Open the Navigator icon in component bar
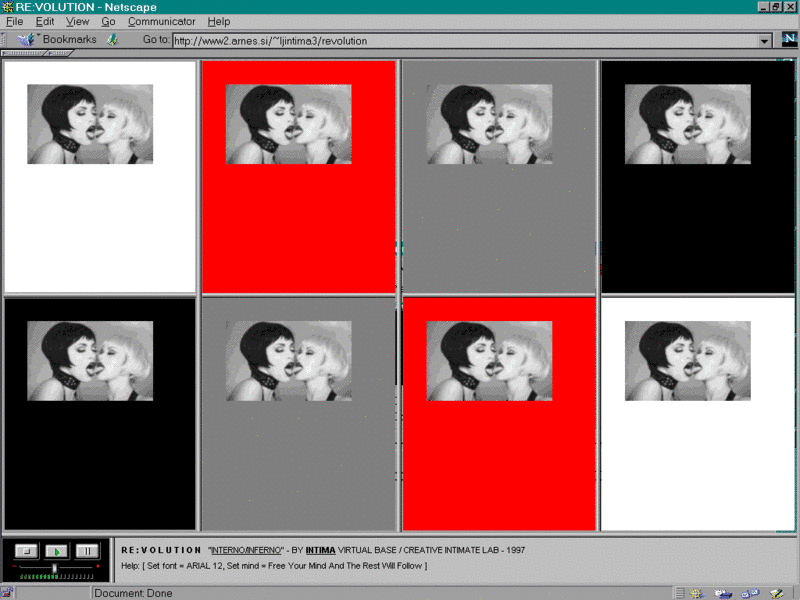800x600 pixels. [x=697, y=593]
